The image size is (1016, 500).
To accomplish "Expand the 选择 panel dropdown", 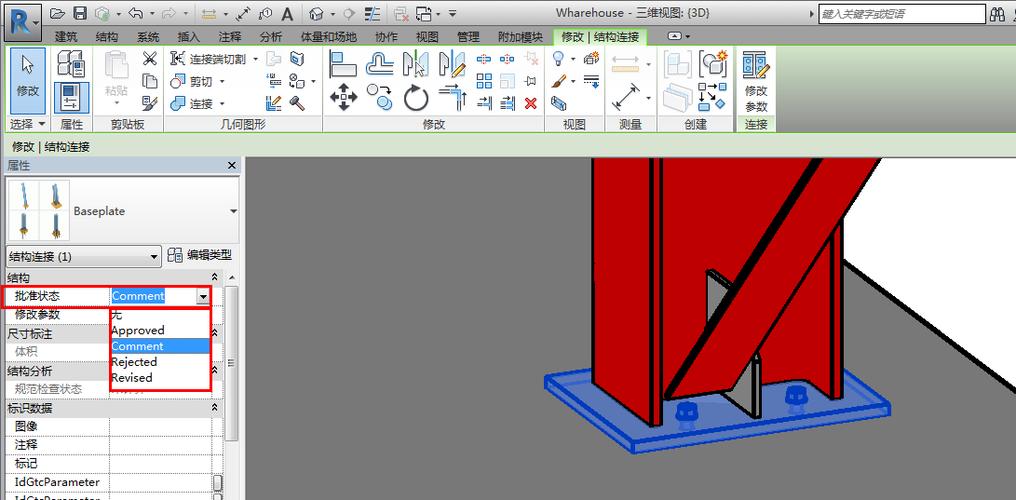I will tap(28, 124).
